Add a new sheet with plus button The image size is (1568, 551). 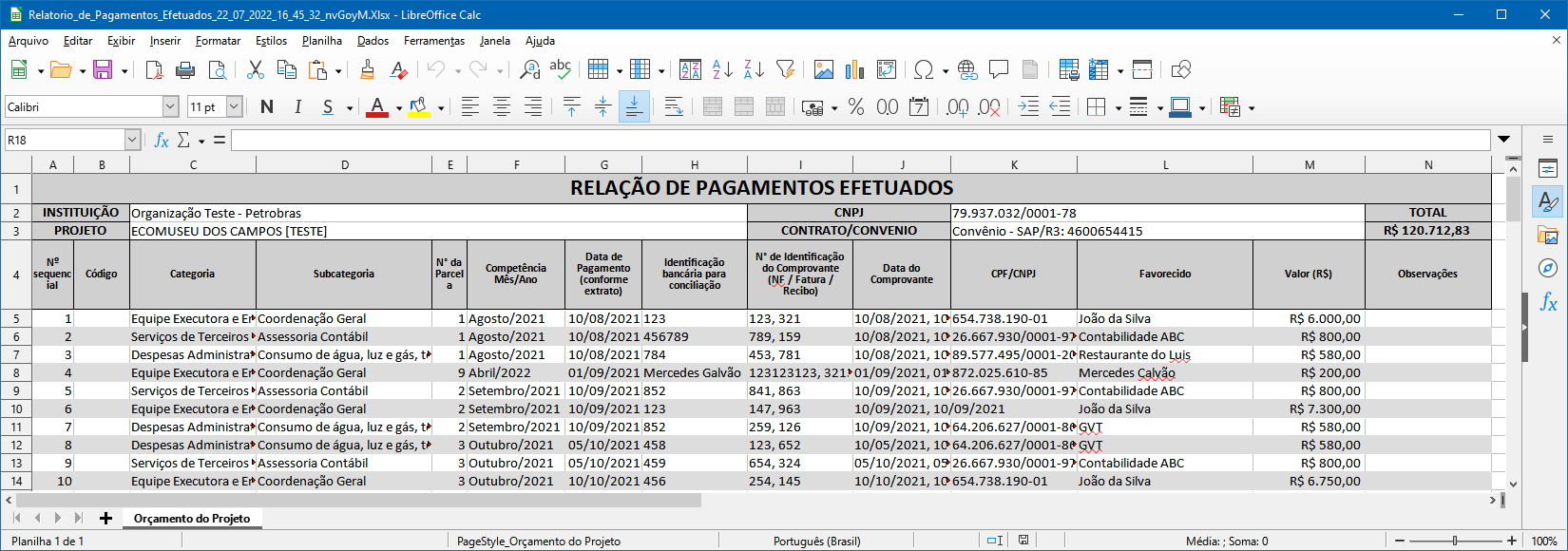tap(105, 519)
